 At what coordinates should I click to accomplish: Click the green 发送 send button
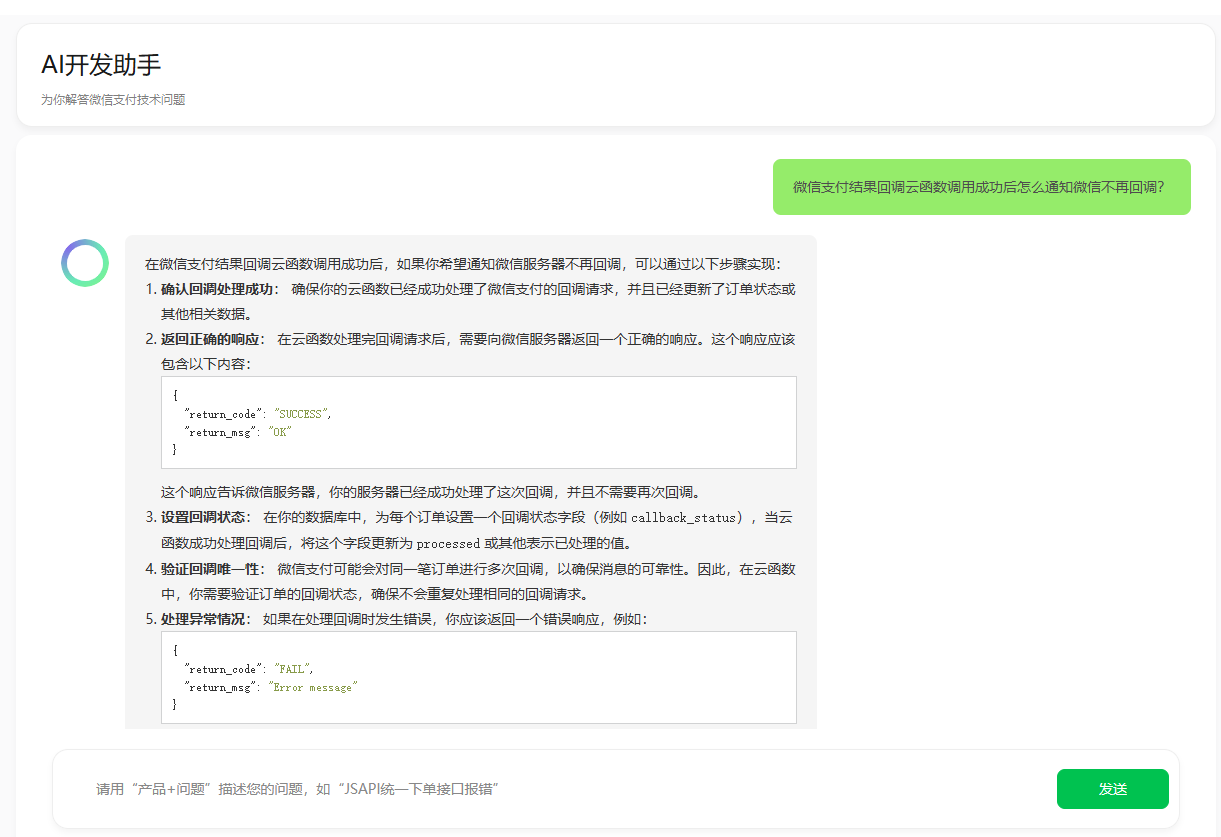pos(1112,789)
